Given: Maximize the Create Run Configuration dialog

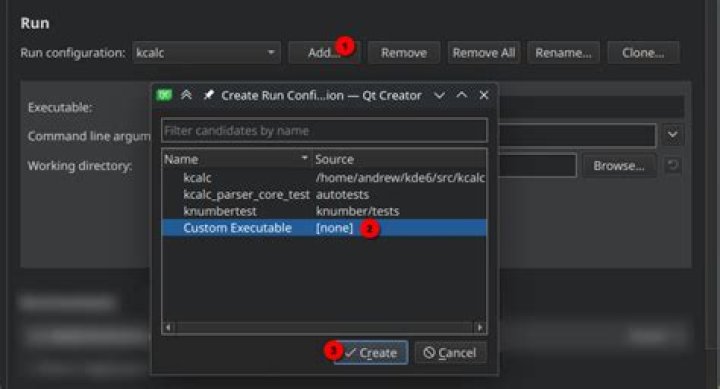Looking at the screenshot, I should point(461,95).
